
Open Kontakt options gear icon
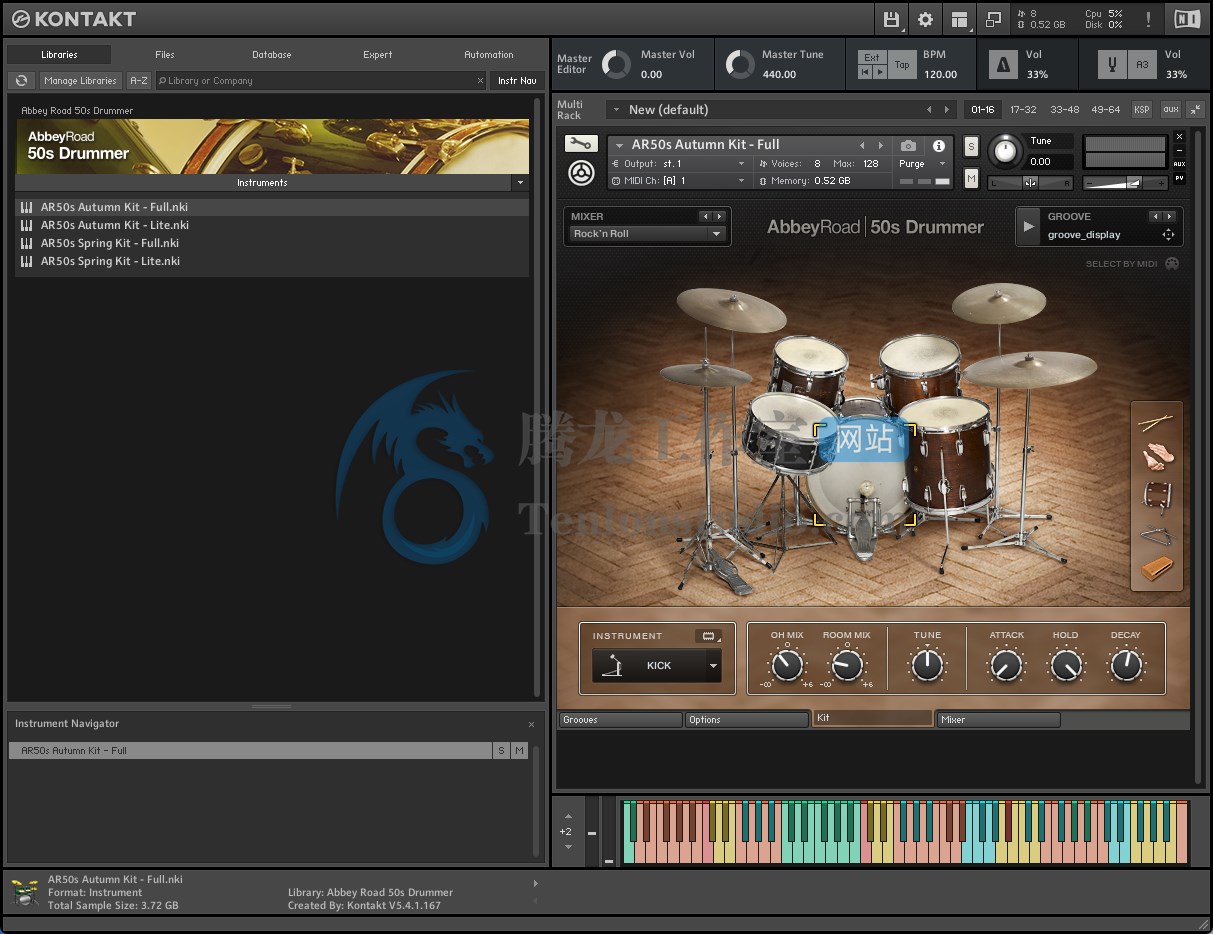point(926,19)
